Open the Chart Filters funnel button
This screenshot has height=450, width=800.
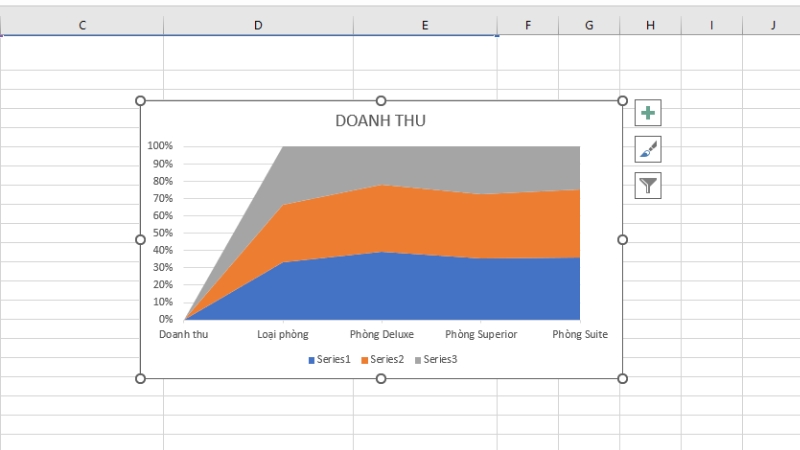click(648, 185)
